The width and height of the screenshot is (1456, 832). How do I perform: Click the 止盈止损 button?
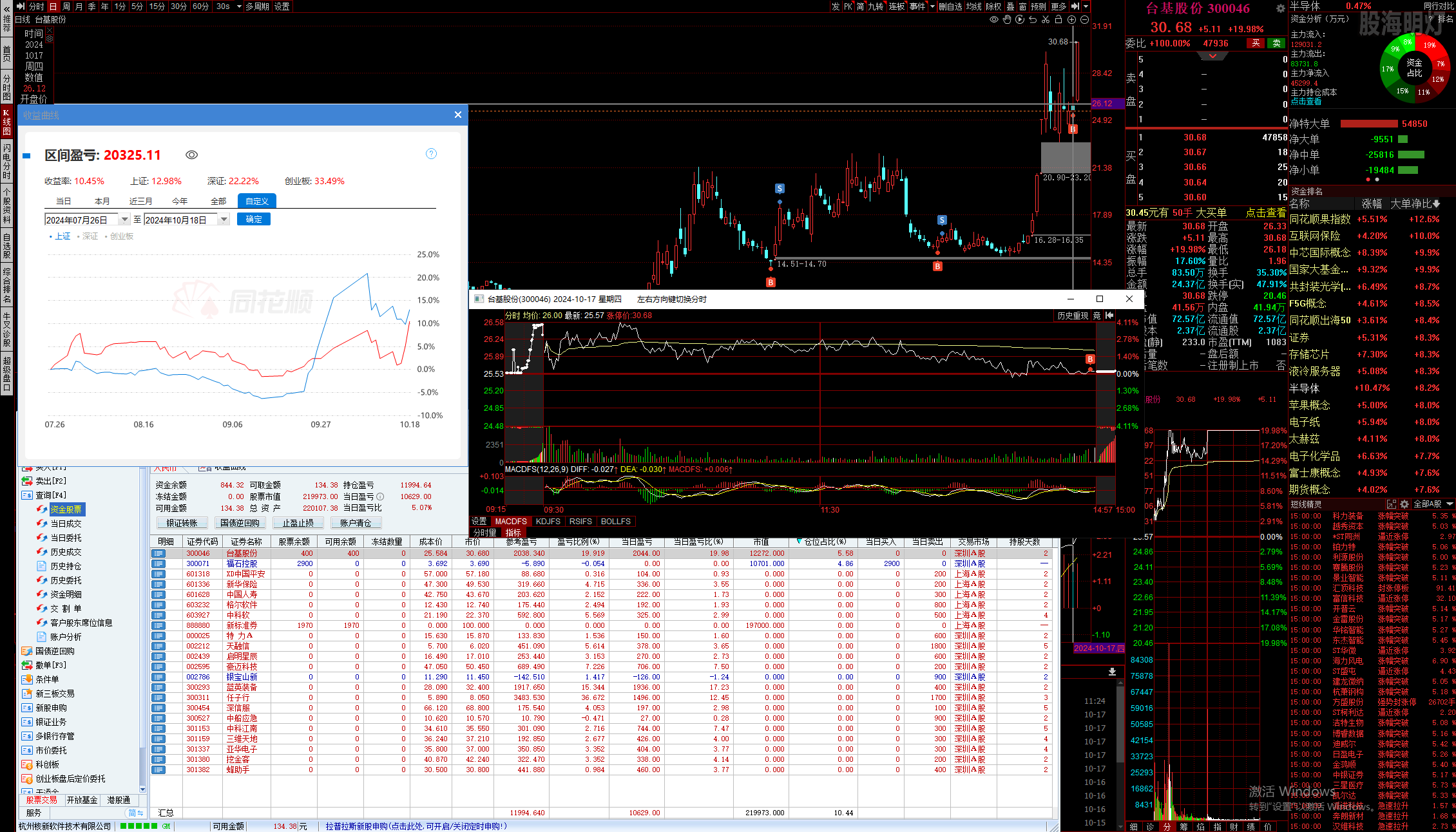(x=298, y=523)
